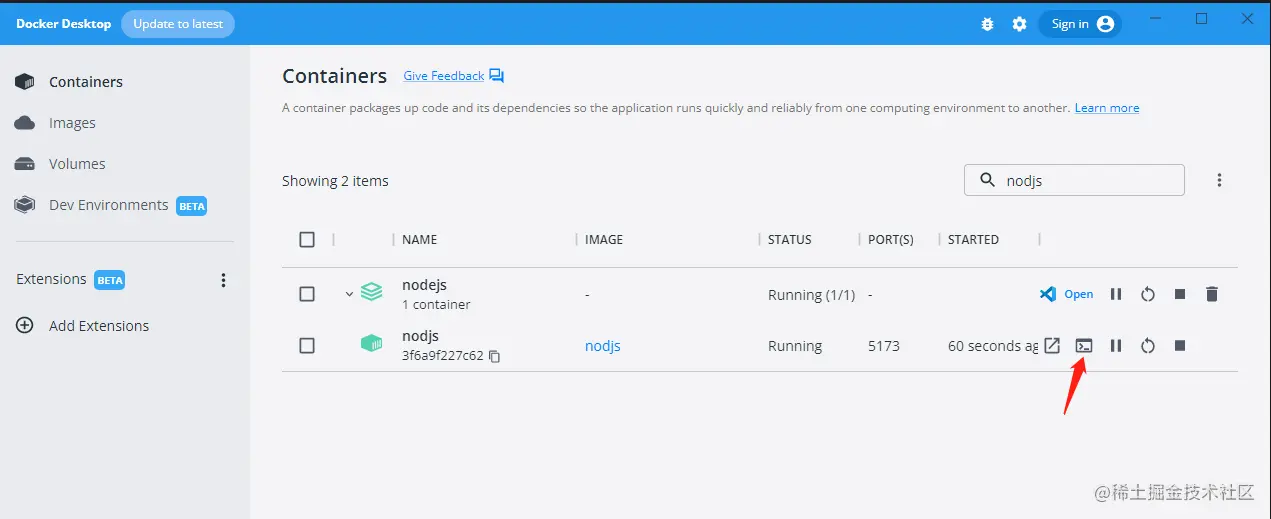Sort by STATUS column header
Image resolution: width=1271 pixels, height=519 pixels.
[790, 240]
